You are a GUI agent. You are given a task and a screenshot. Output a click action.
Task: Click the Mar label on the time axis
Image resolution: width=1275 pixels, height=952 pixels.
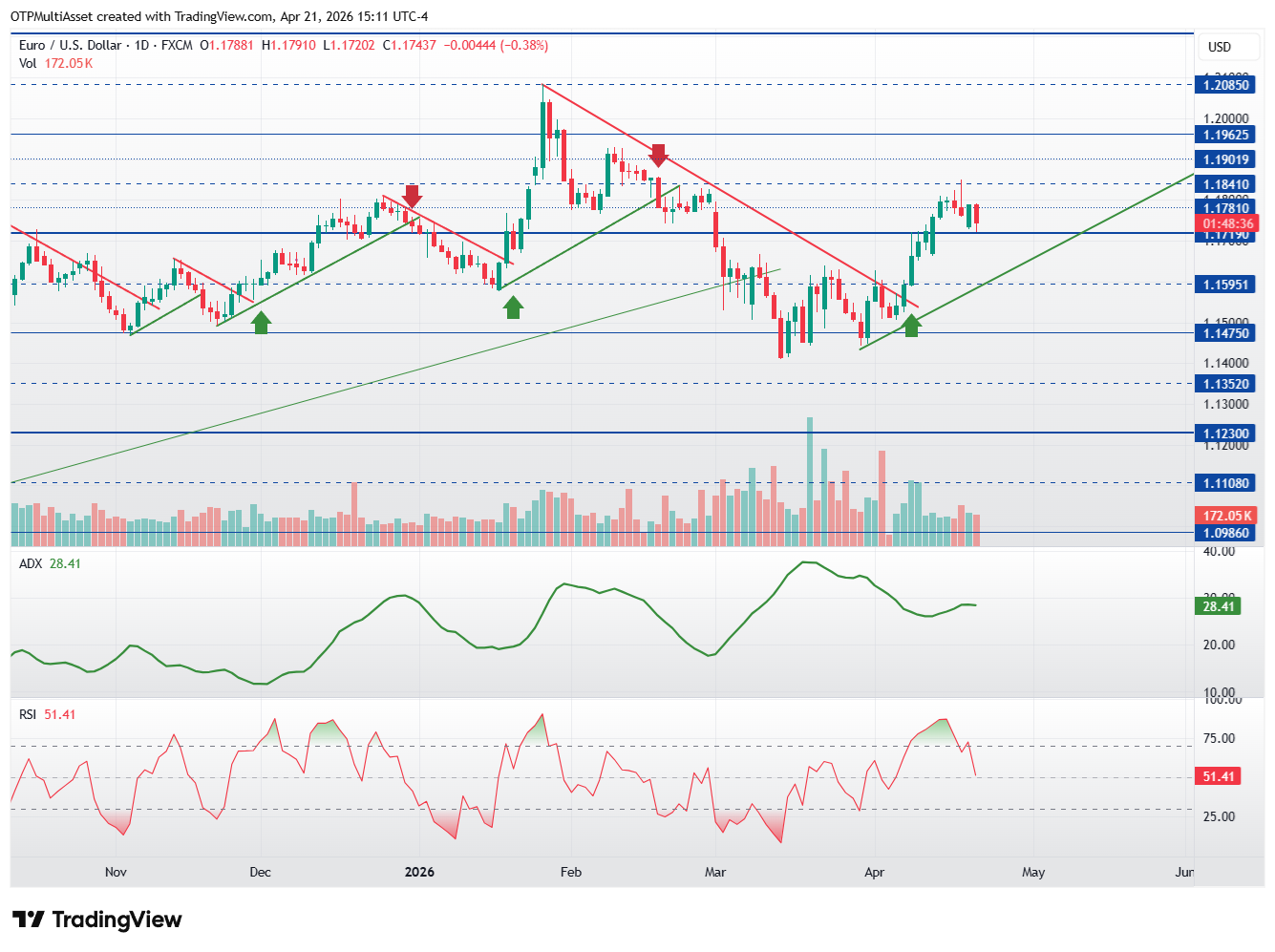(715, 872)
